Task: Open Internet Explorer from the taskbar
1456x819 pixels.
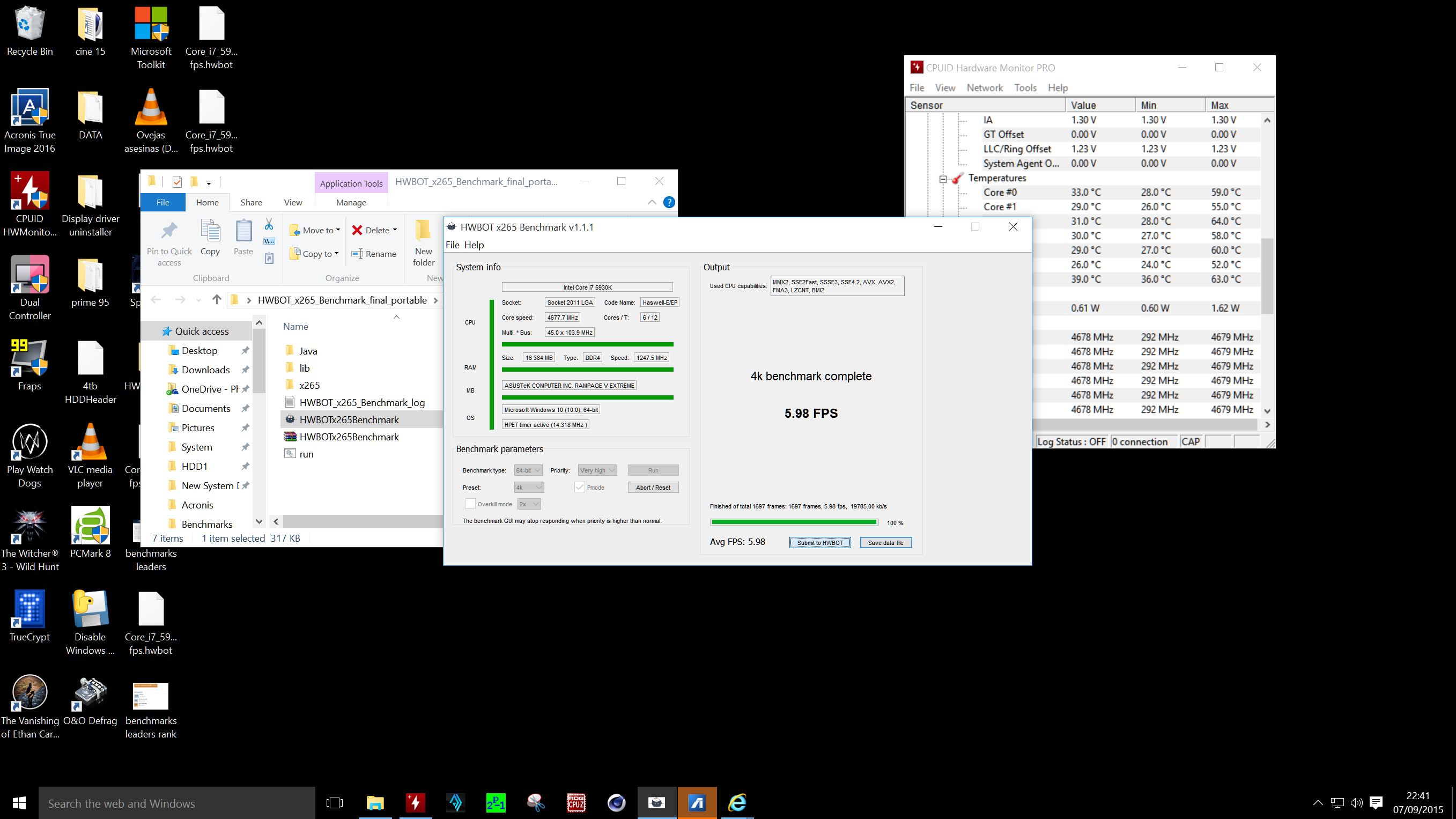Action: tap(737, 803)
